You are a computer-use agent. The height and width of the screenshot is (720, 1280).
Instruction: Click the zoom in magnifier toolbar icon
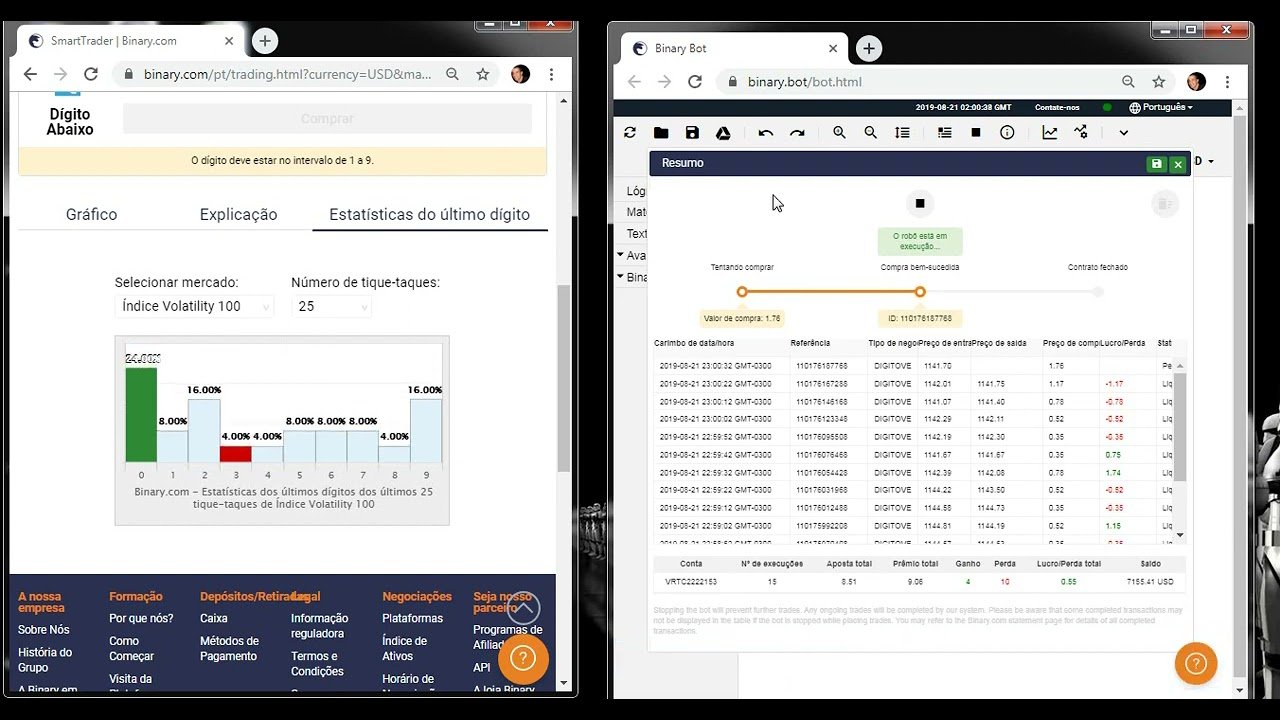(839, 132)
